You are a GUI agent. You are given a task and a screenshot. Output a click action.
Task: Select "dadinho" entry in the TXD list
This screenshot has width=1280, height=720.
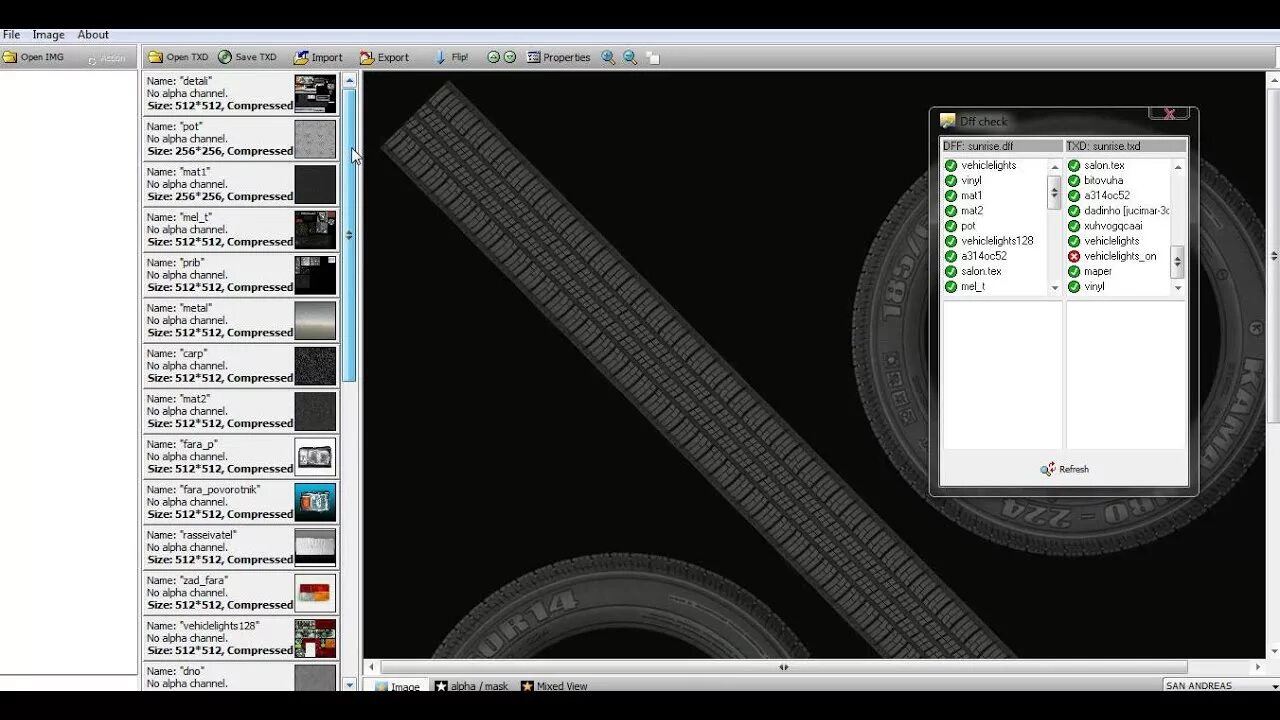tap(1126, 211)
